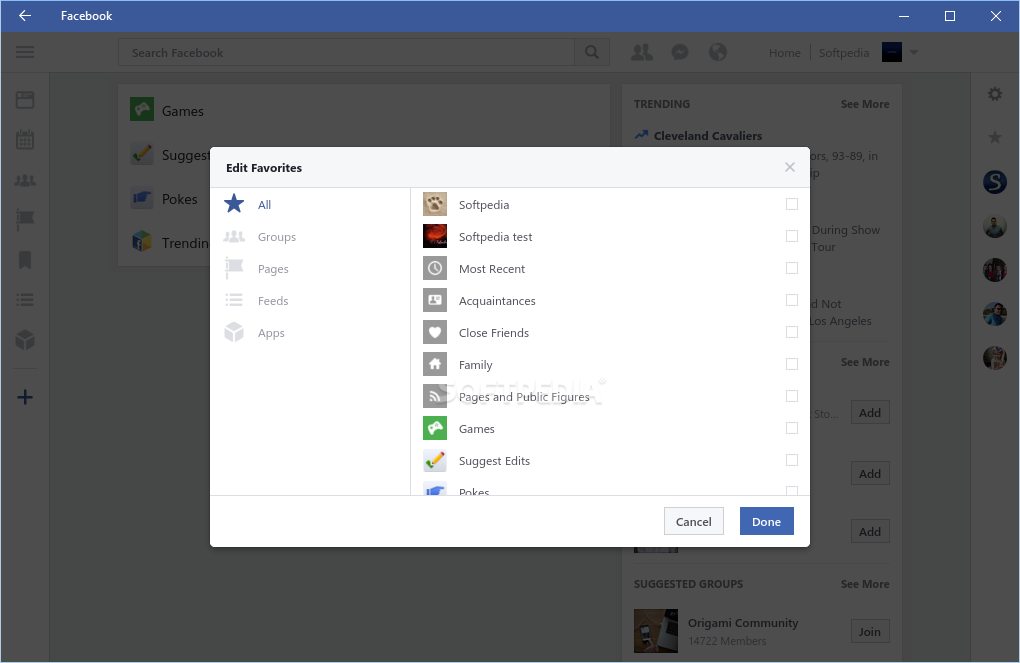Click See More next to Trending
This screenshot has height=663, width=1020.
point(865,104)
